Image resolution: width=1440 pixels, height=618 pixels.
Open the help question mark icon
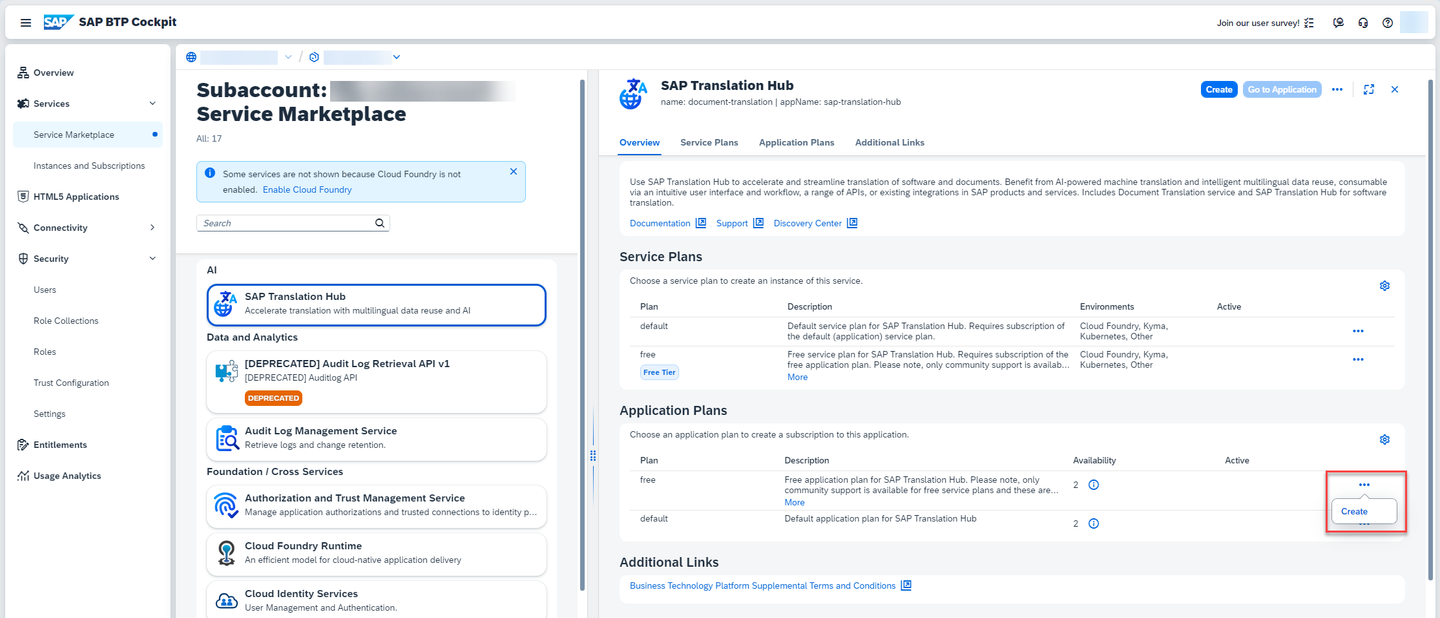click(1388, 23)
